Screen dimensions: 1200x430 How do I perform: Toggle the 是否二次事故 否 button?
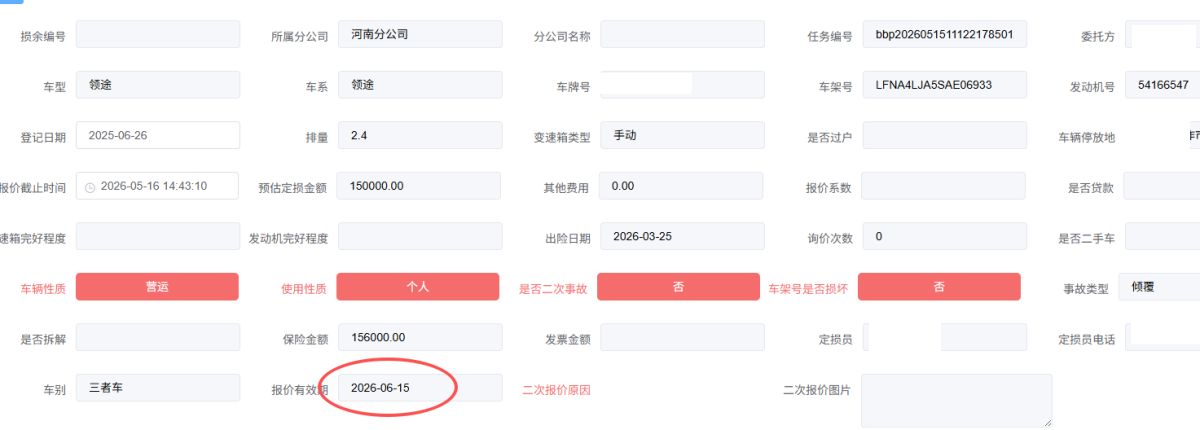tap(679, 287)
